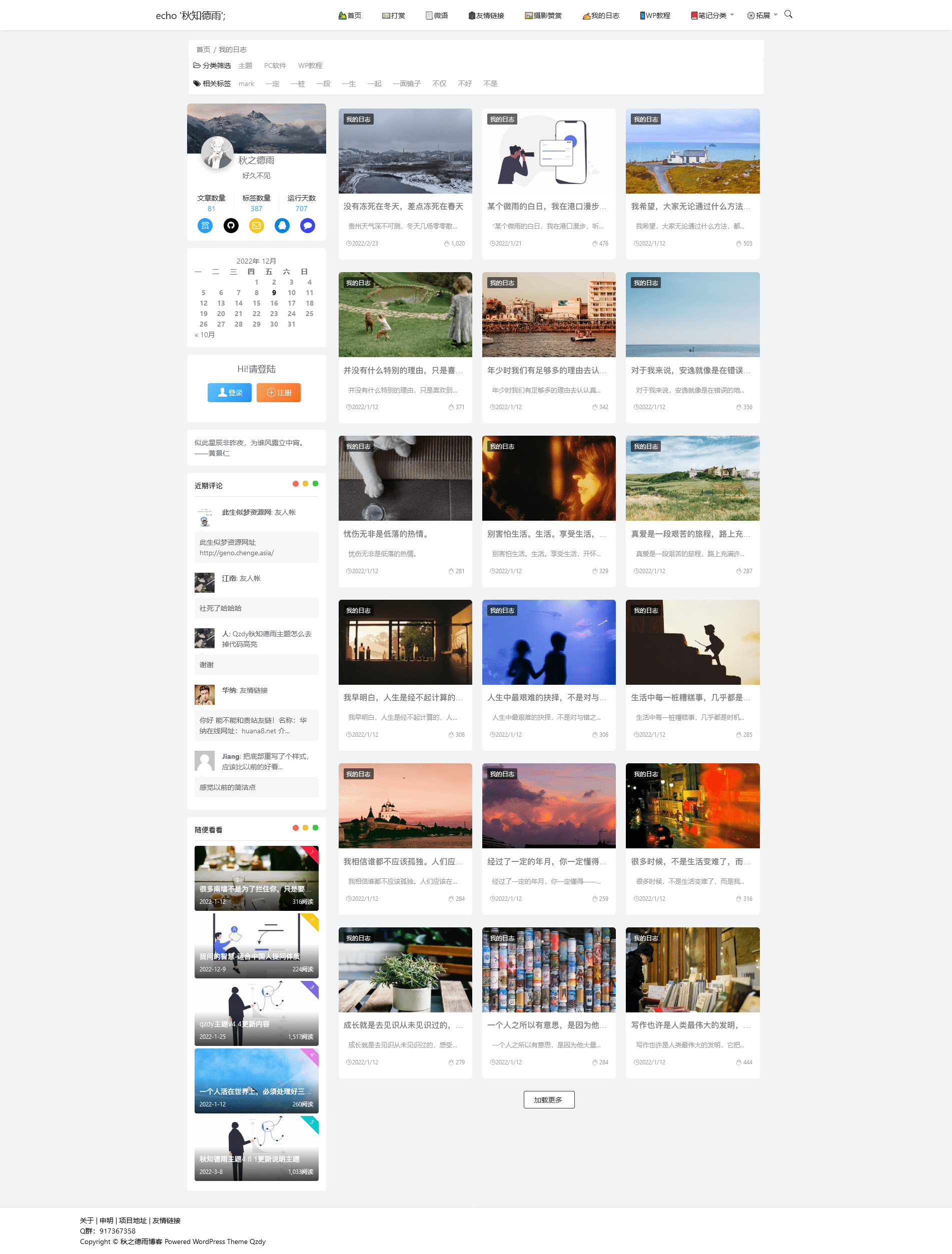Image resolution: width=952 pixels, height=1254 pixels.
Task: Open post 我相信谁都不应该孤独
Action: tap(403, 861)
